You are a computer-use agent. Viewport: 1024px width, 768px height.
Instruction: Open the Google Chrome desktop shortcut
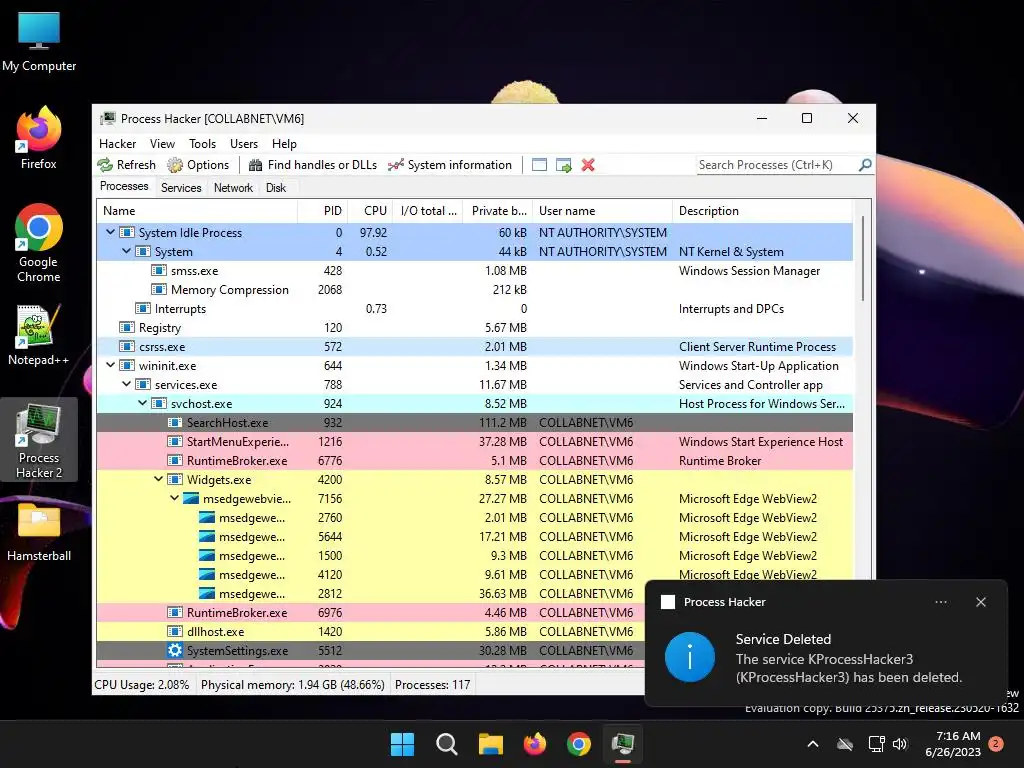(x=39, y=243)
